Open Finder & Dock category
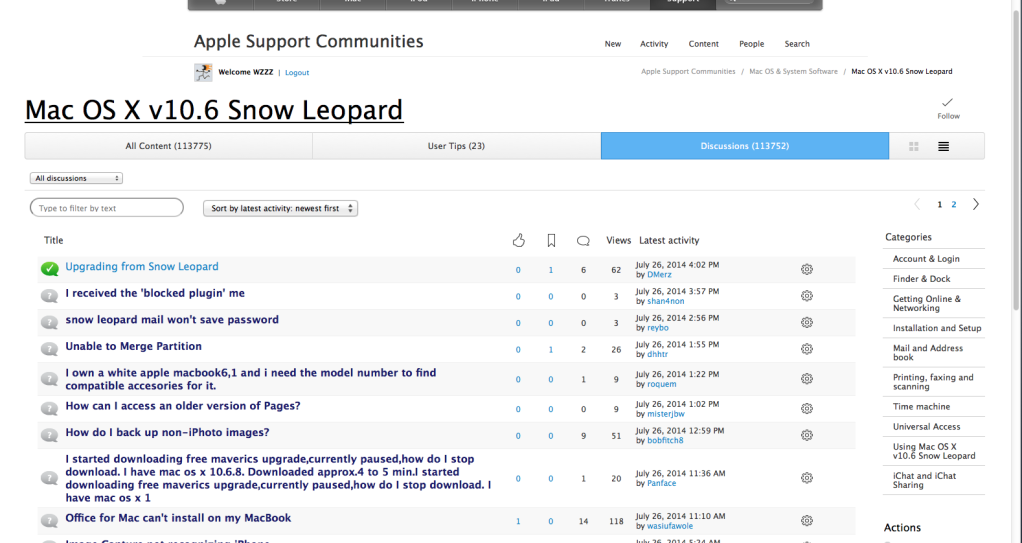Viewport: 1022px width, 543px height. [922, 279]
